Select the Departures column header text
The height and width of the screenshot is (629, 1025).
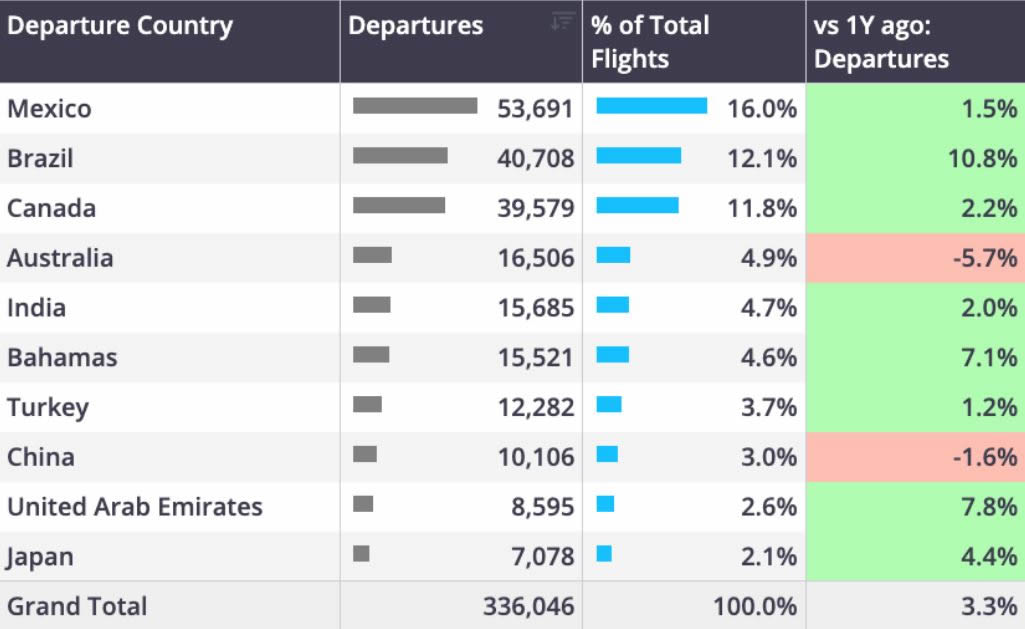[x=415, y=26]
